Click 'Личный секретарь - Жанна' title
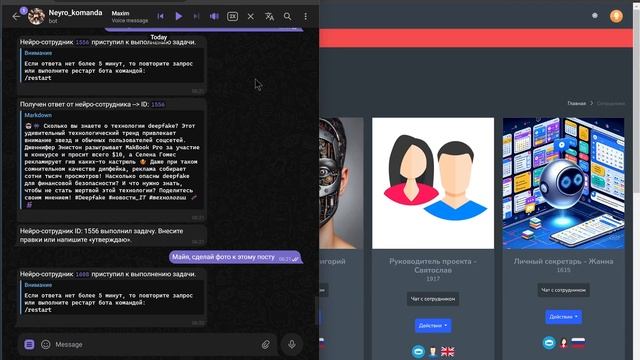The image size is (640, 360). pos(563,261)
